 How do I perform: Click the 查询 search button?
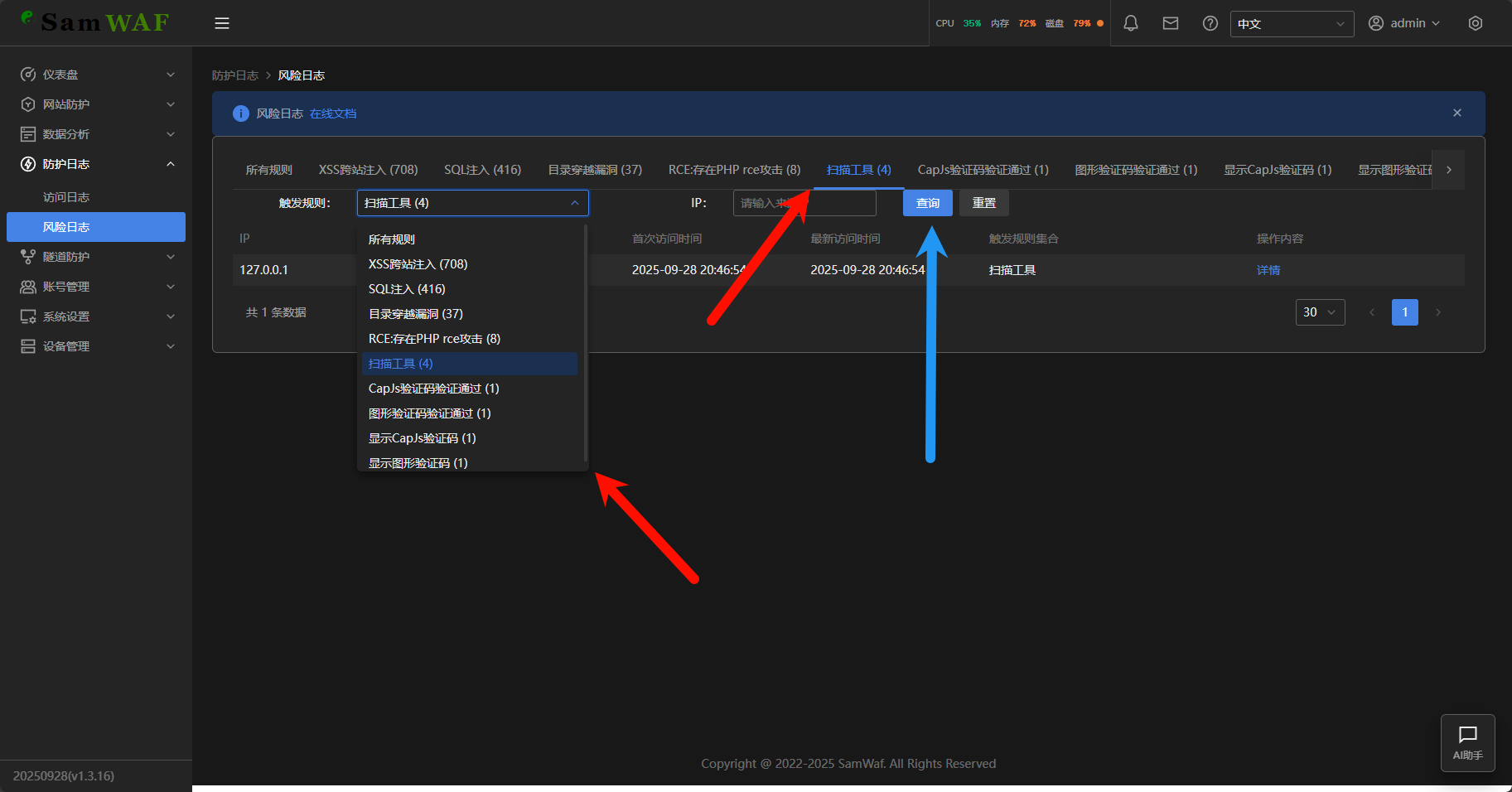click(927, 203)
